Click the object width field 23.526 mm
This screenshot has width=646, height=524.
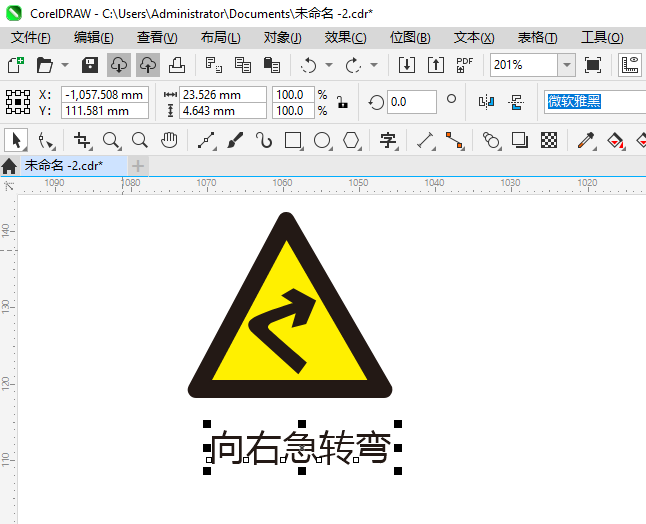point(223,95)
